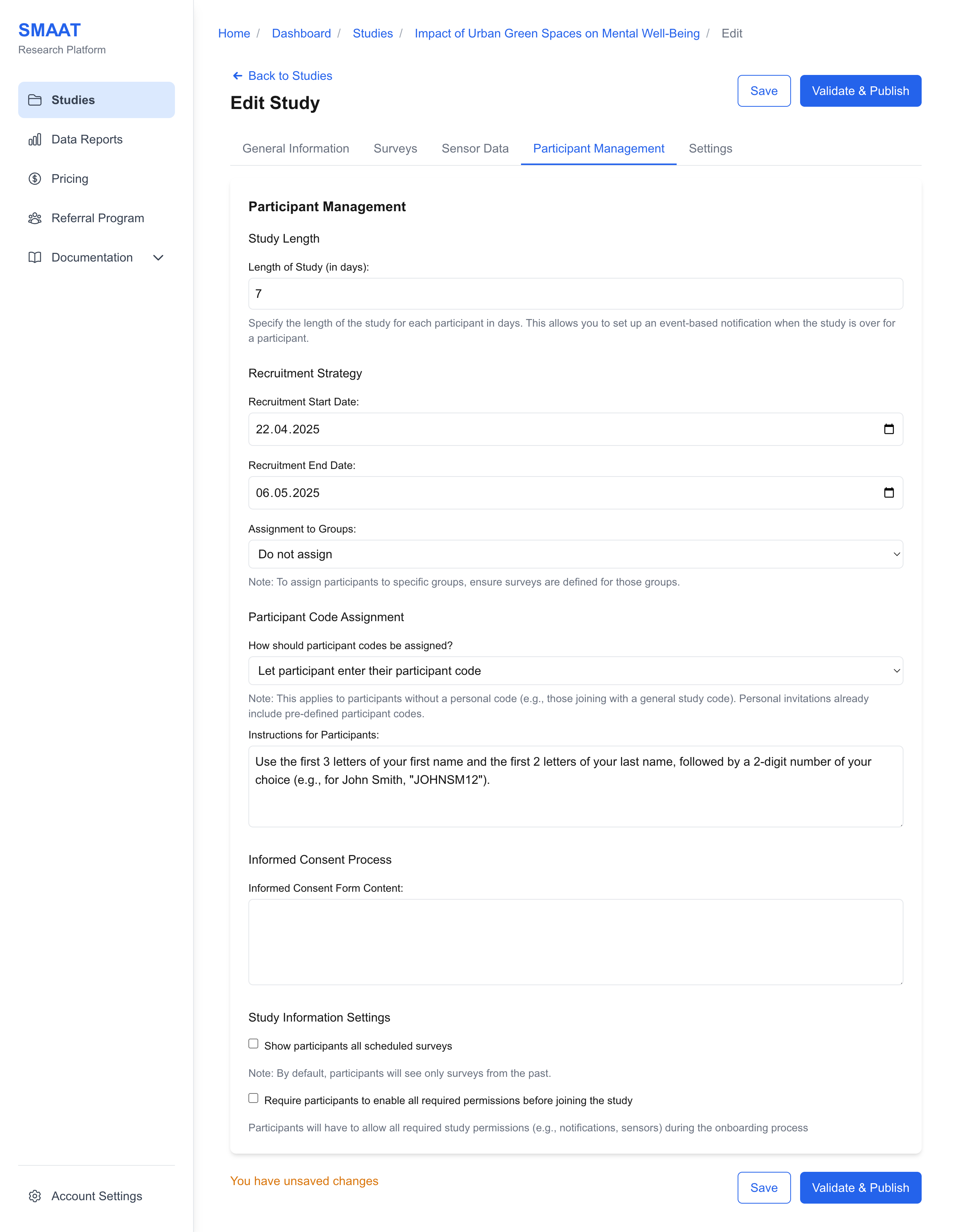
Task: Save the study changes
Action: pos(764,91)
